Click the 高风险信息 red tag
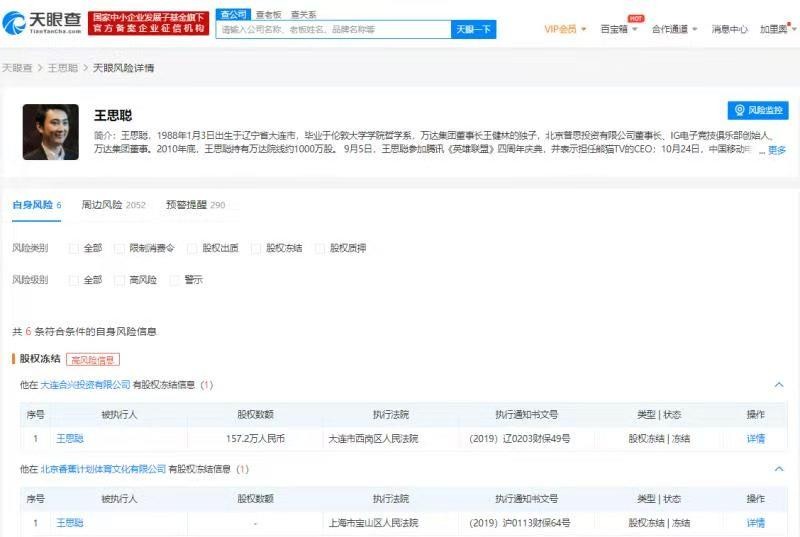The image size is (800, 537). (93, 359)
